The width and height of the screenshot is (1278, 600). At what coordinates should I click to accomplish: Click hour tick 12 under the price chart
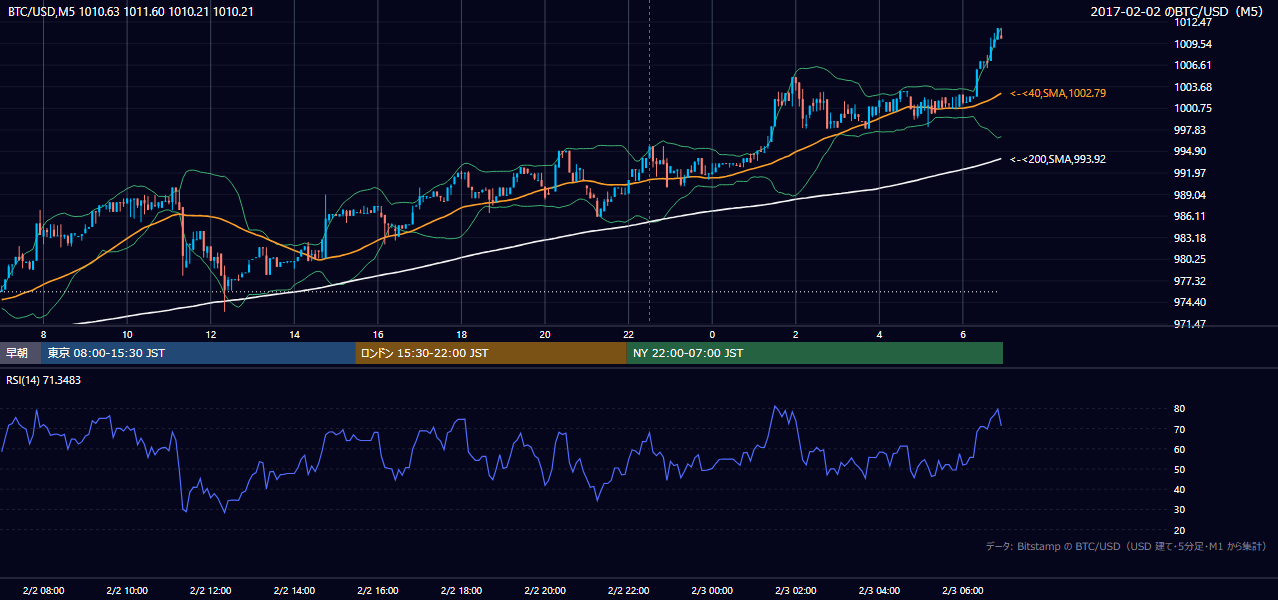210,334
